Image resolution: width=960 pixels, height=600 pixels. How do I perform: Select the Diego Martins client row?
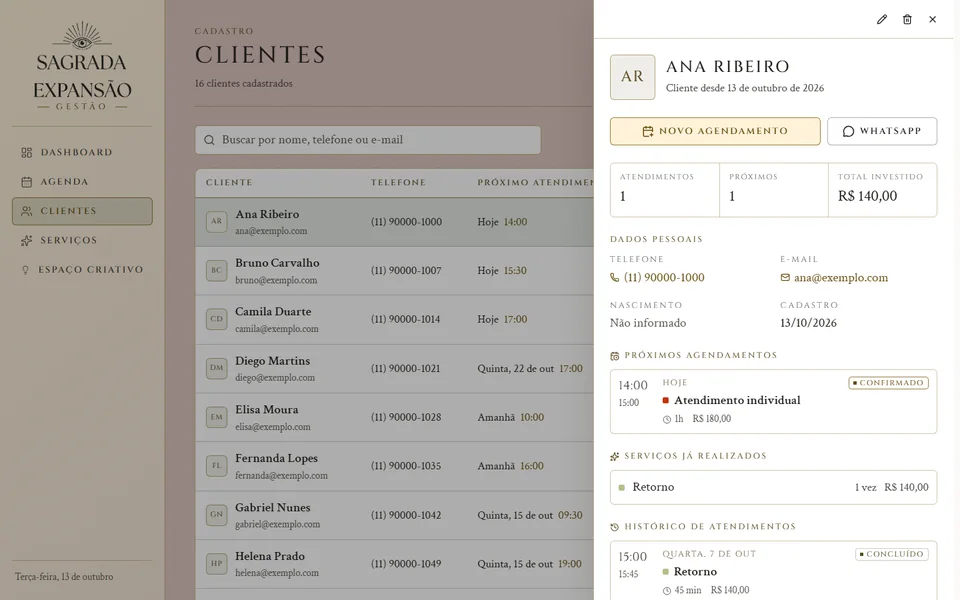(x=394, y=369)
